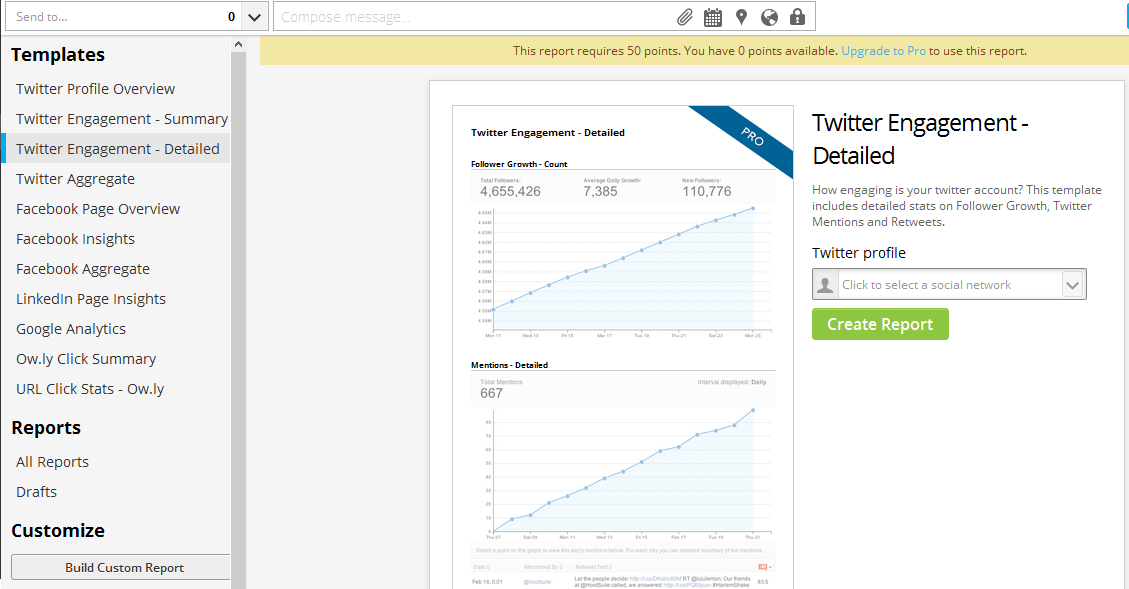Open All Reports list
1129x589 pixels.
(x=53, y=462)
